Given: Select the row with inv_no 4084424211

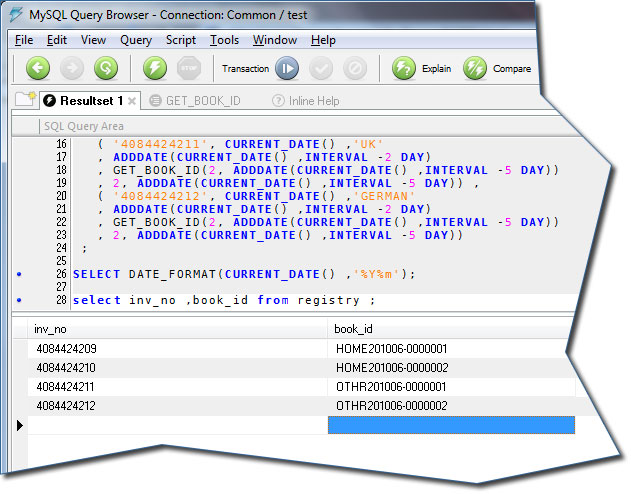Looking at the screenshot, I should 66,386.
